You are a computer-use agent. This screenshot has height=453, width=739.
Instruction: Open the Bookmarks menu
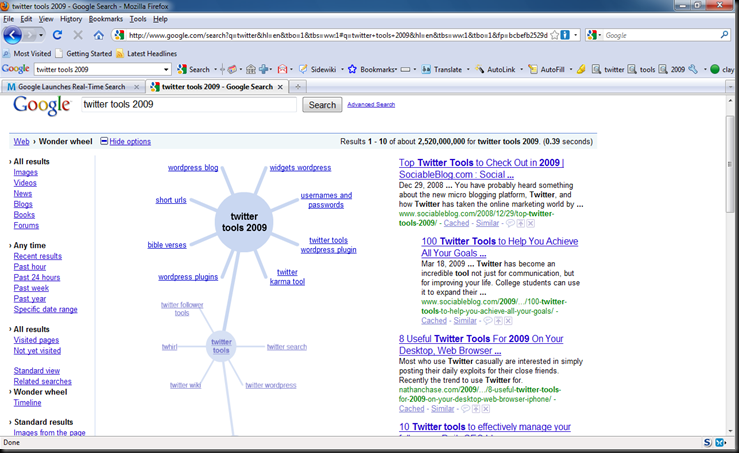[x=106, y=19]
